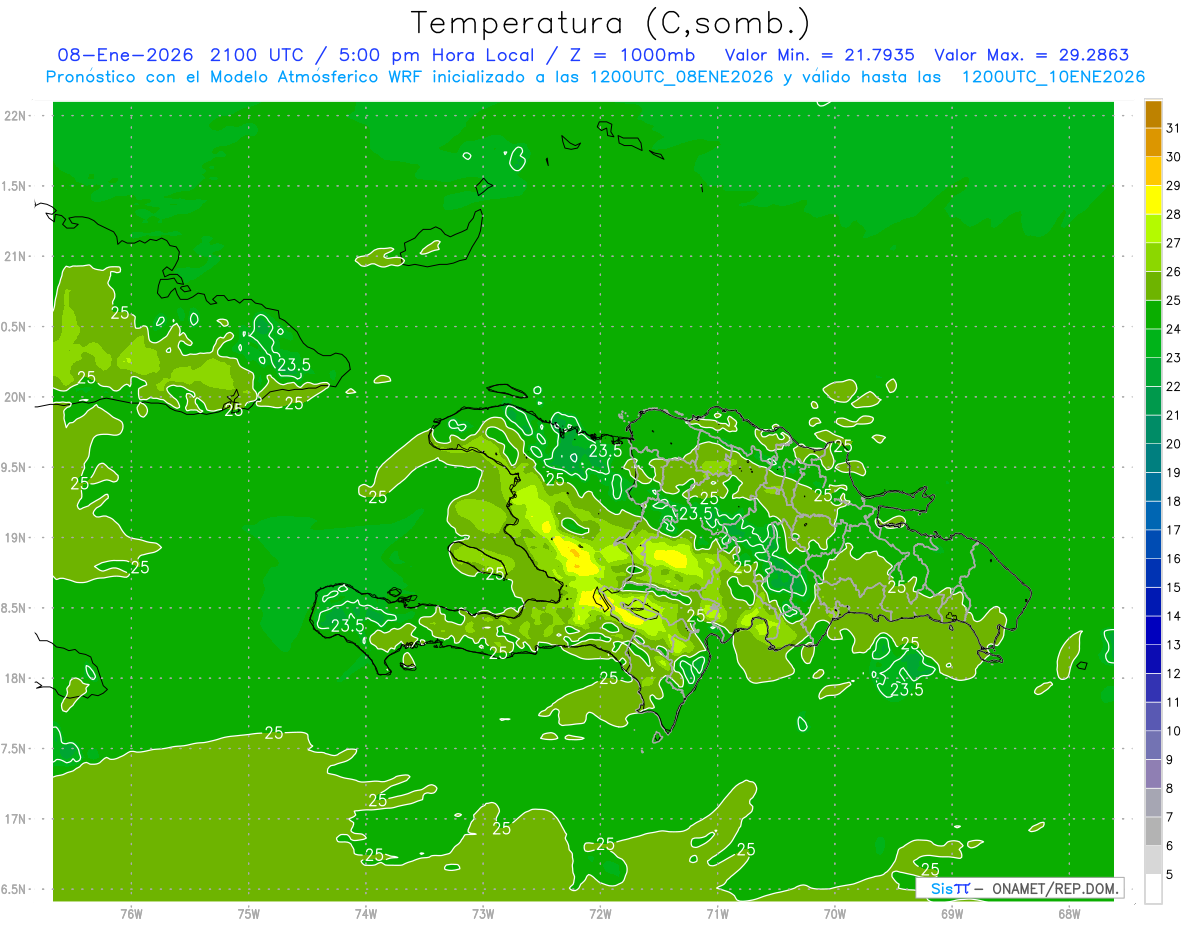Viewport: 1200px width, 927px height.
Task: Click the colorbar label 27
Action: tap(1173, 243)
